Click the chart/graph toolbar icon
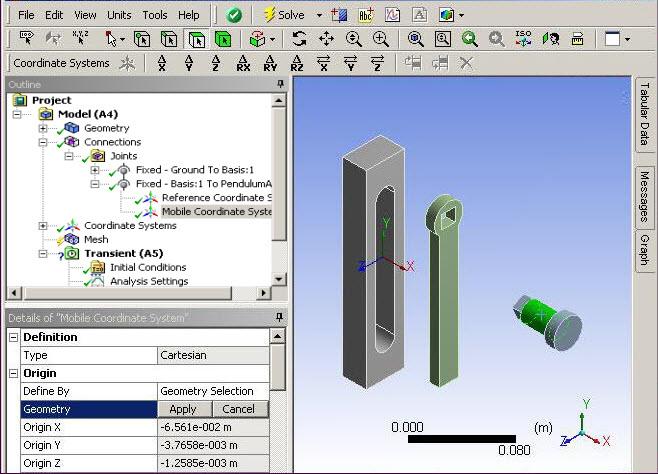 point(392,15)
